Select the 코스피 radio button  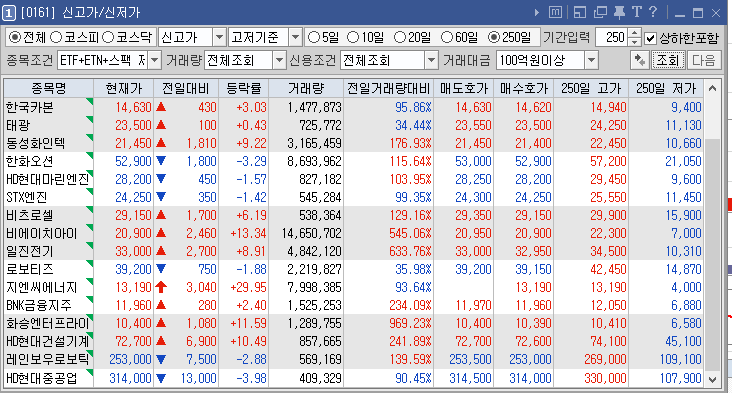point(56,37)
